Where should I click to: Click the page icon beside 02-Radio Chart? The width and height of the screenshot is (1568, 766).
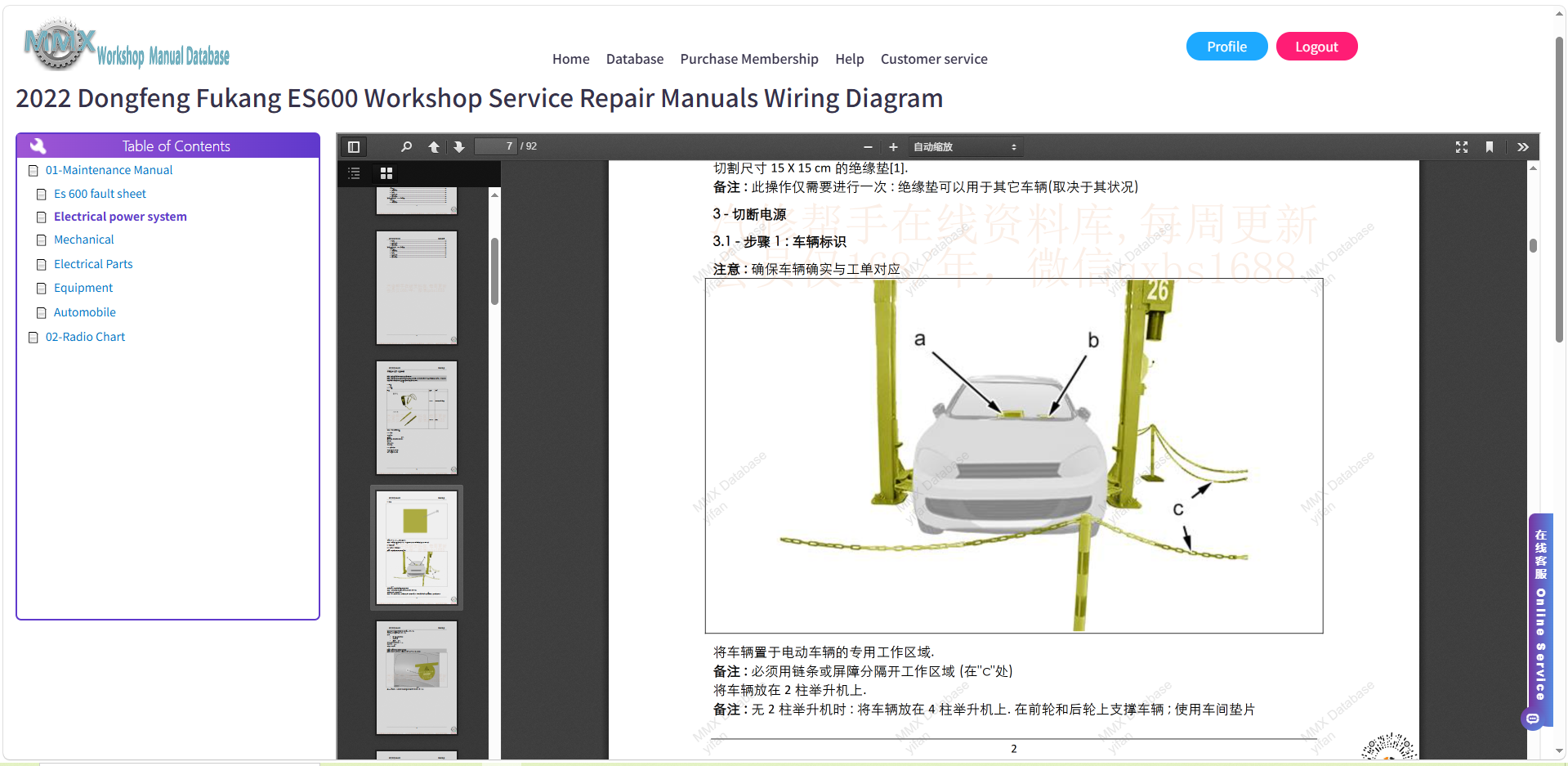pyautogui.click(x=34, y=338)
